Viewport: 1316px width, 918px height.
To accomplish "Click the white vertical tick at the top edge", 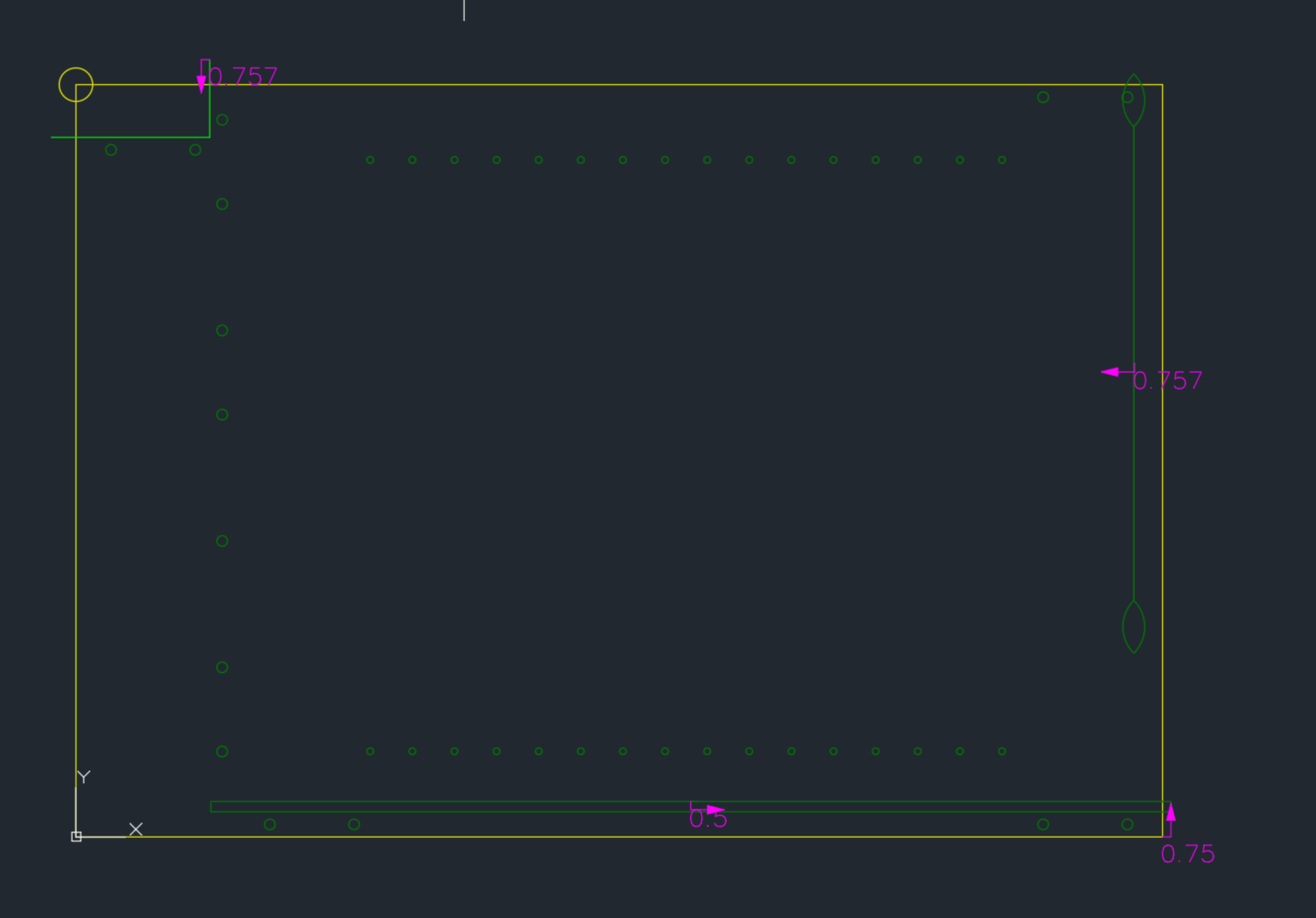I will point(464,10).
